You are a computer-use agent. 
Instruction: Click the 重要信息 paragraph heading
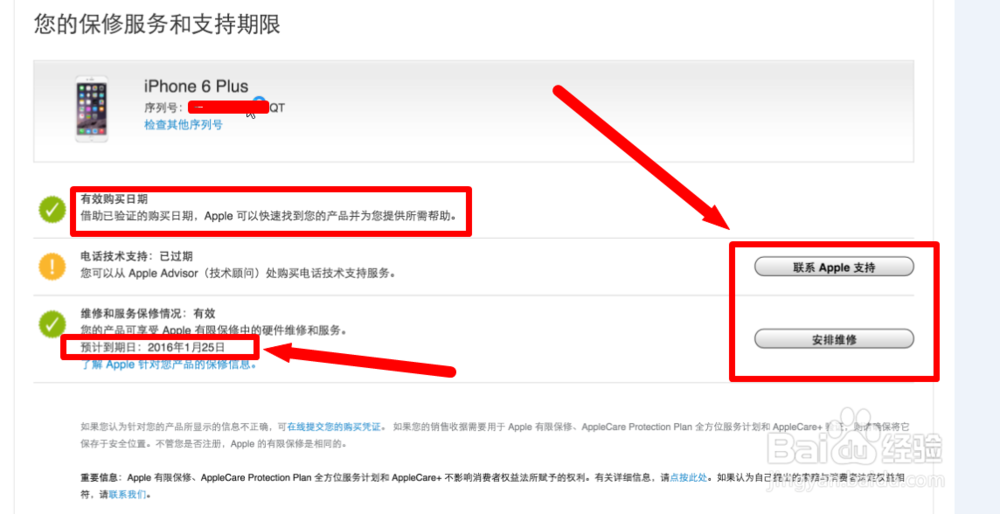(x=101, y=477)
